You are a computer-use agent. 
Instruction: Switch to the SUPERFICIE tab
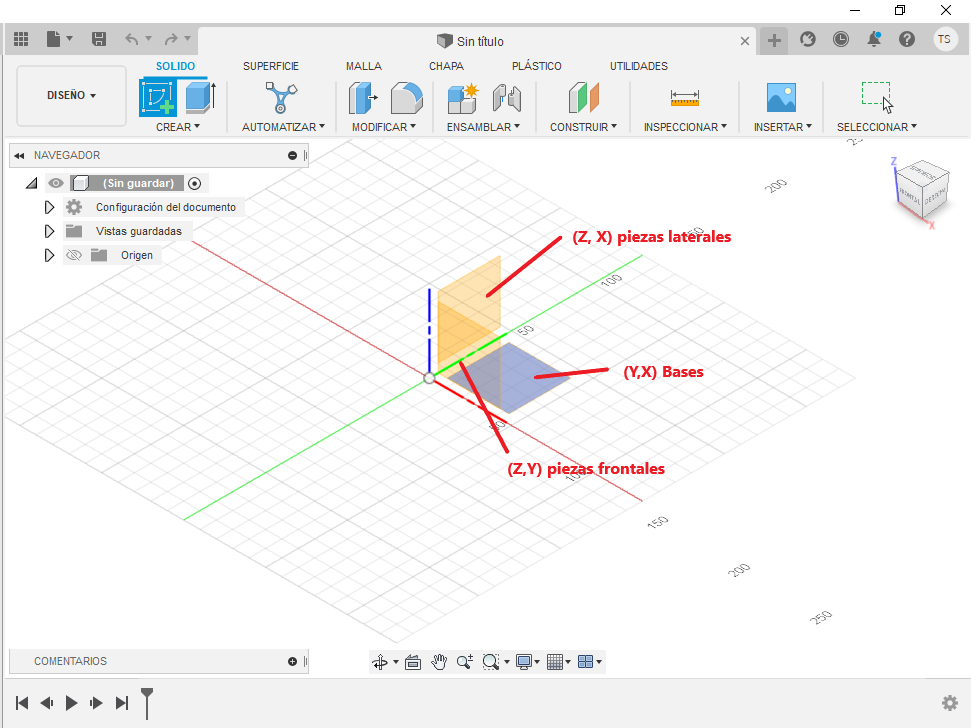click(271, 66)
